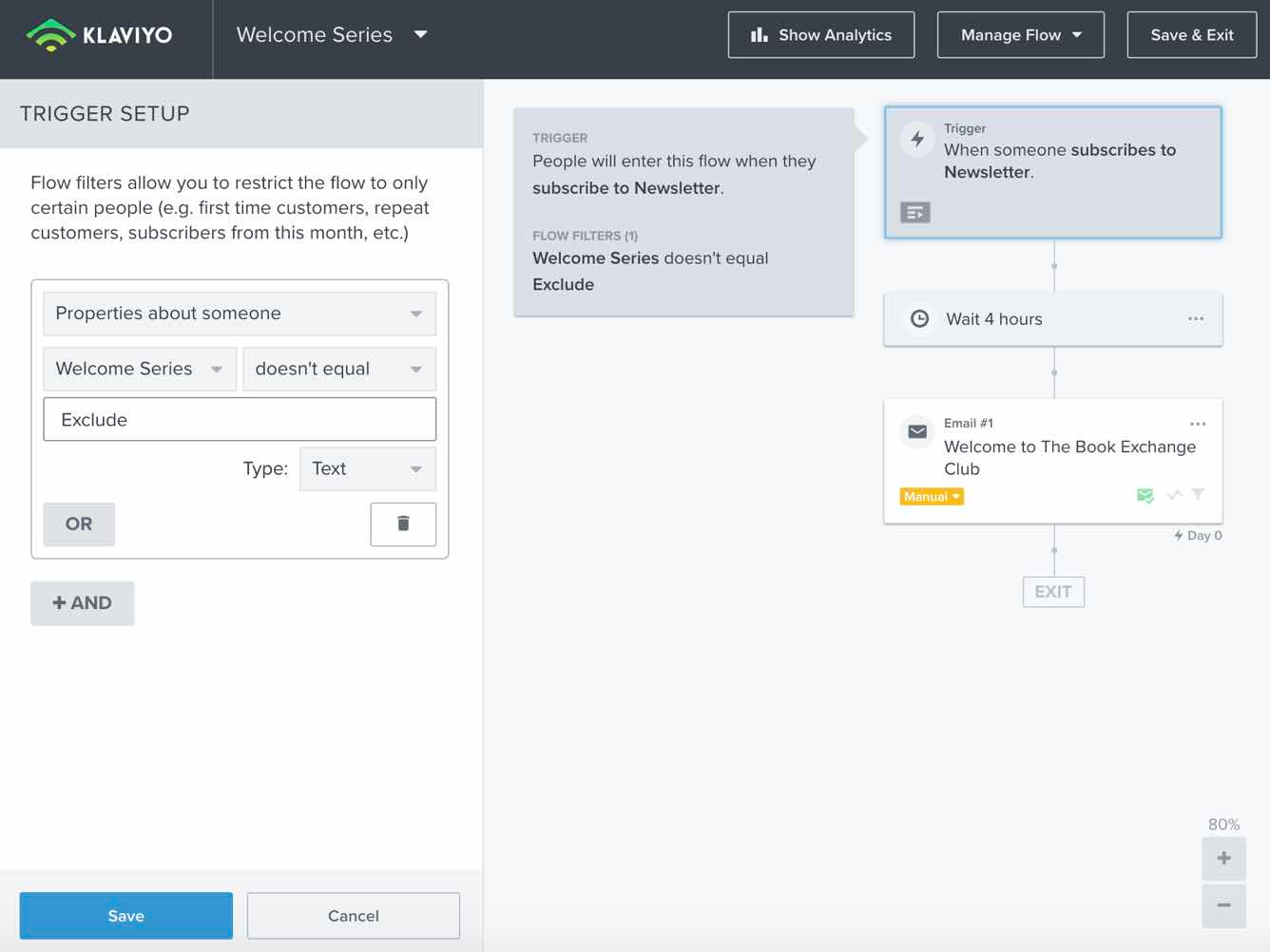Image resolution: width=1270 pixels, height=952 pixels.
Task: Click the Cancel button
Action: (354, 916)
